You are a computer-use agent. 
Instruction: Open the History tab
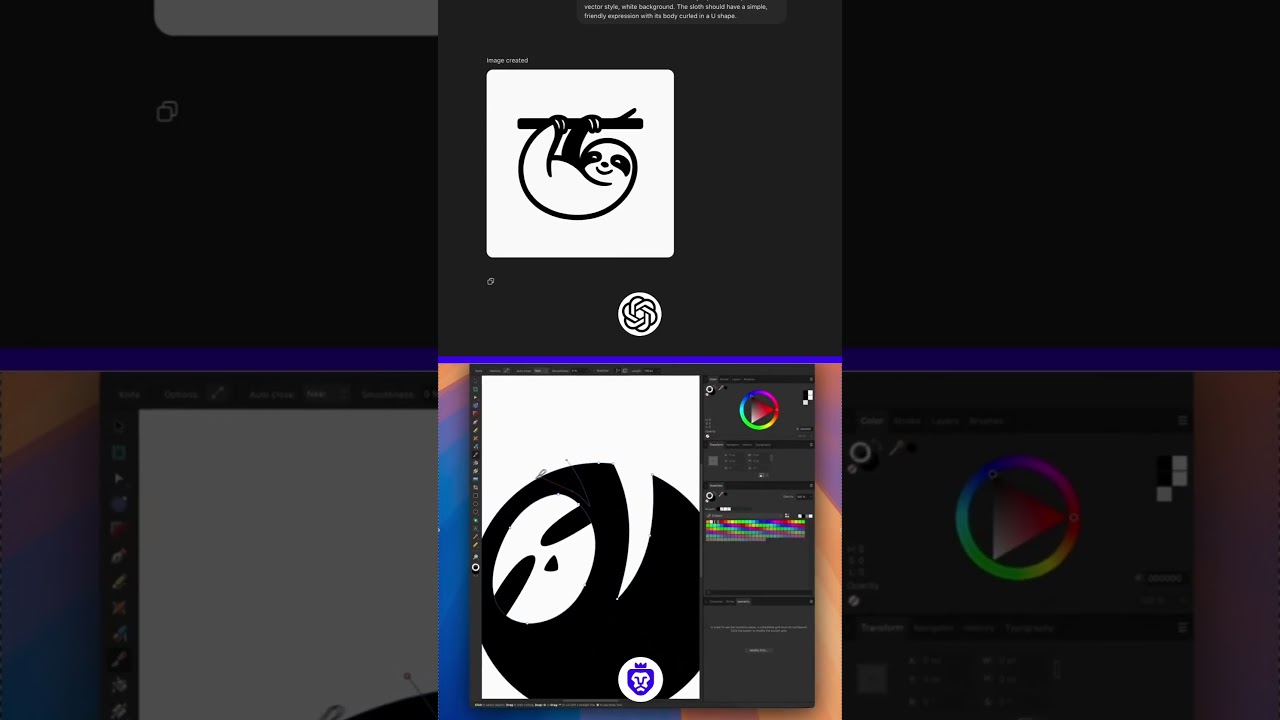[x=747, y=445]
